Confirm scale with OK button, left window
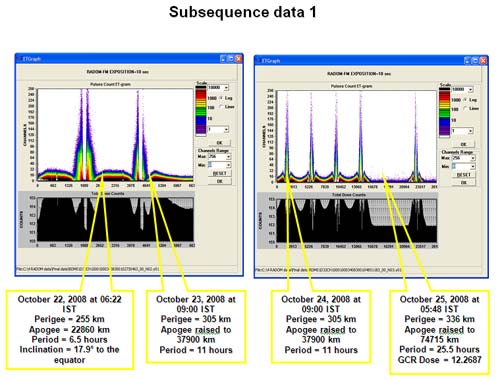Viewport: 500px width, 380px height. pyautogui.click(x=219, y=143)
